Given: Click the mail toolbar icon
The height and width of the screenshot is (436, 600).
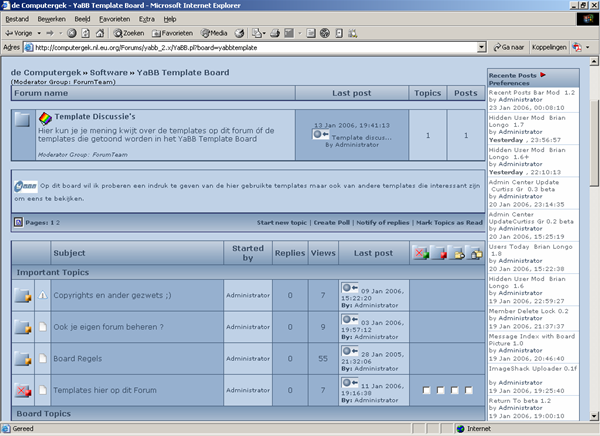Looking at the screenshot, I should [256, 33].
